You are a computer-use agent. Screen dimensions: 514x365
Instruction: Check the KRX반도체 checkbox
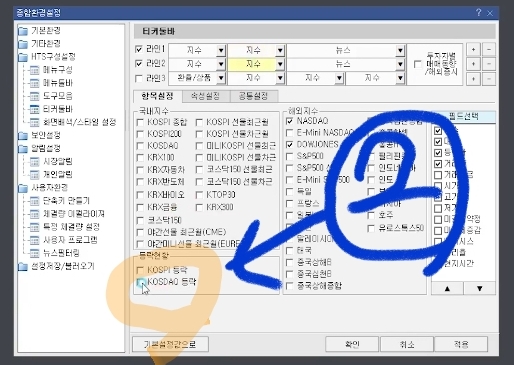140,182
